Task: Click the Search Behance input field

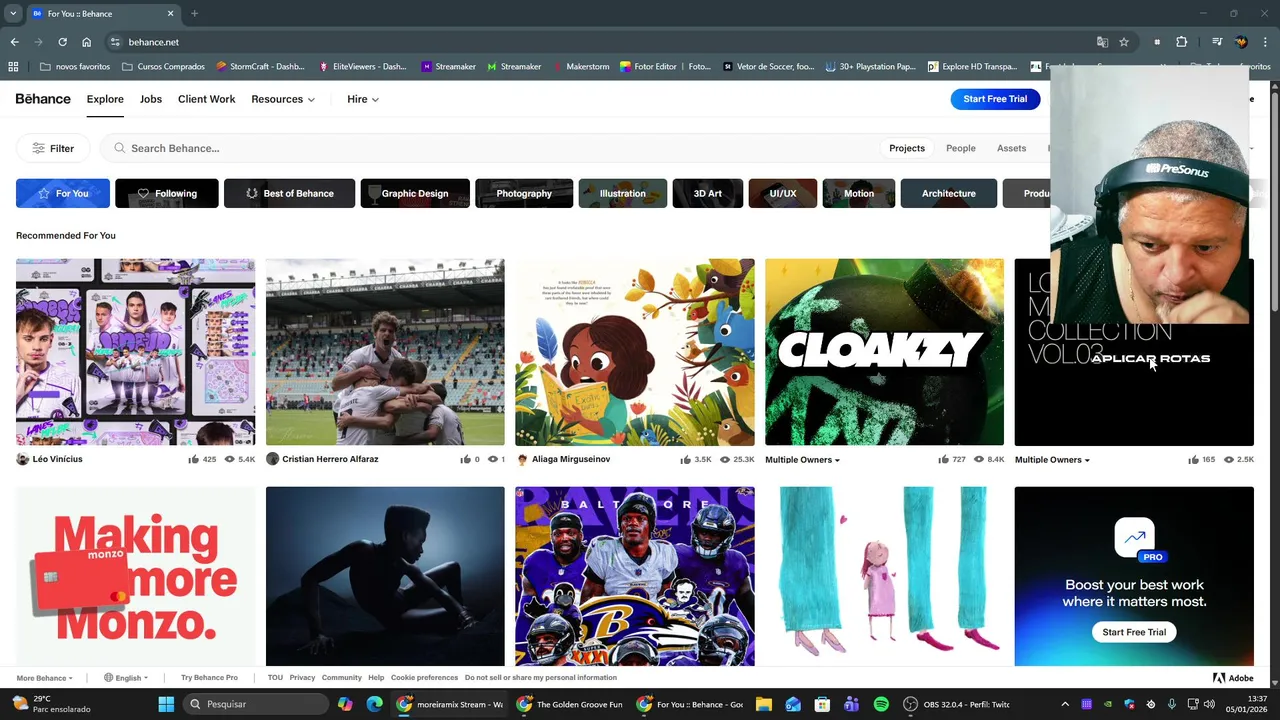Action: coord(490,148)
